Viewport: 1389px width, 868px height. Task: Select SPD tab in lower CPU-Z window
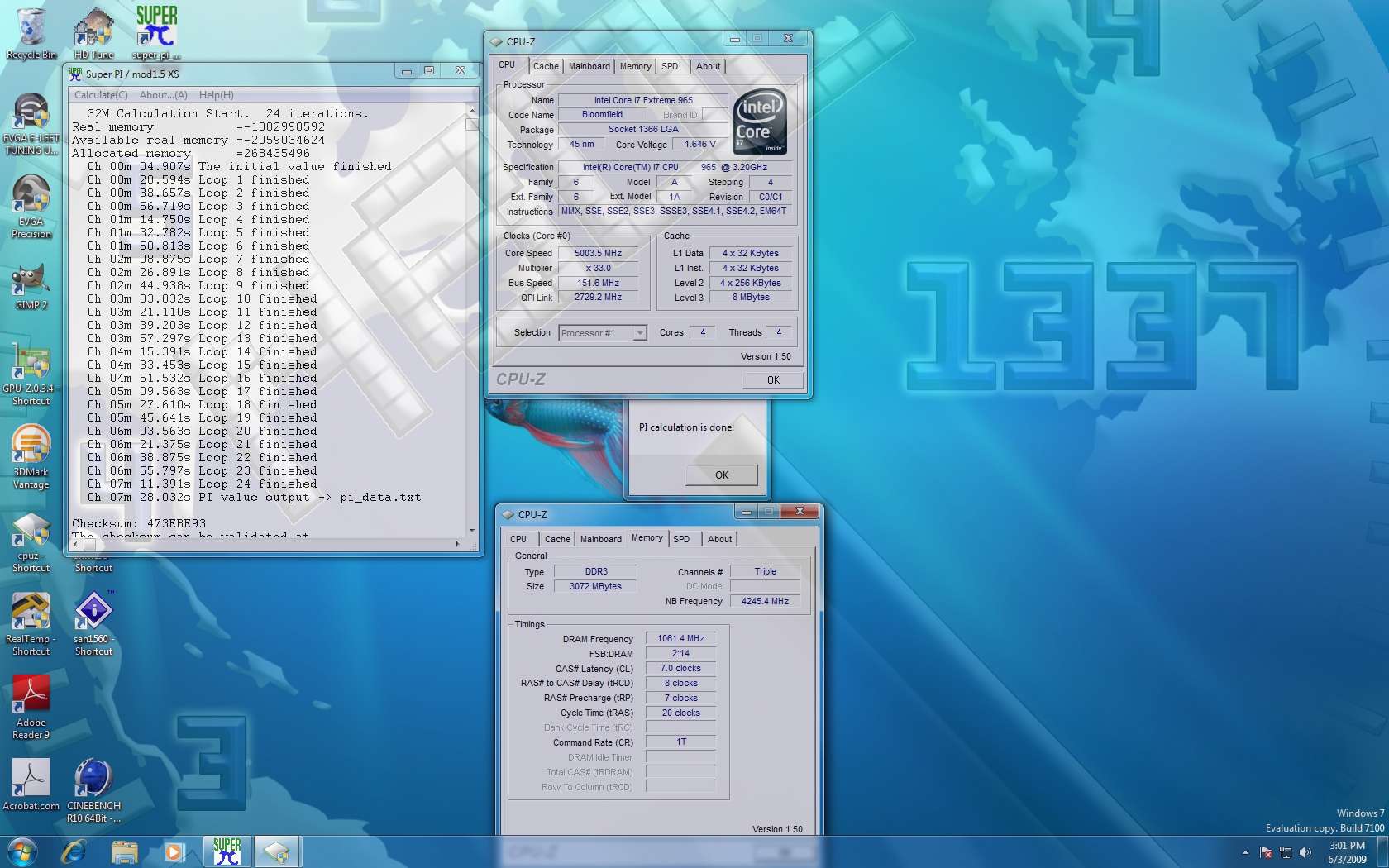pyautogui.click(x=681, y=539)
